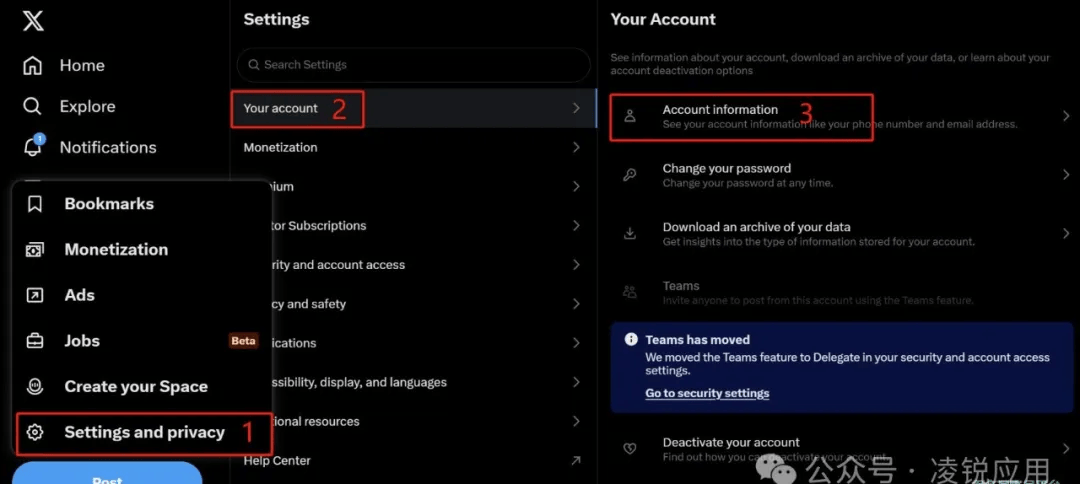Expand the Your account chevron
1080x484 pixels.
pyautogui.click(x=576, y=108)
